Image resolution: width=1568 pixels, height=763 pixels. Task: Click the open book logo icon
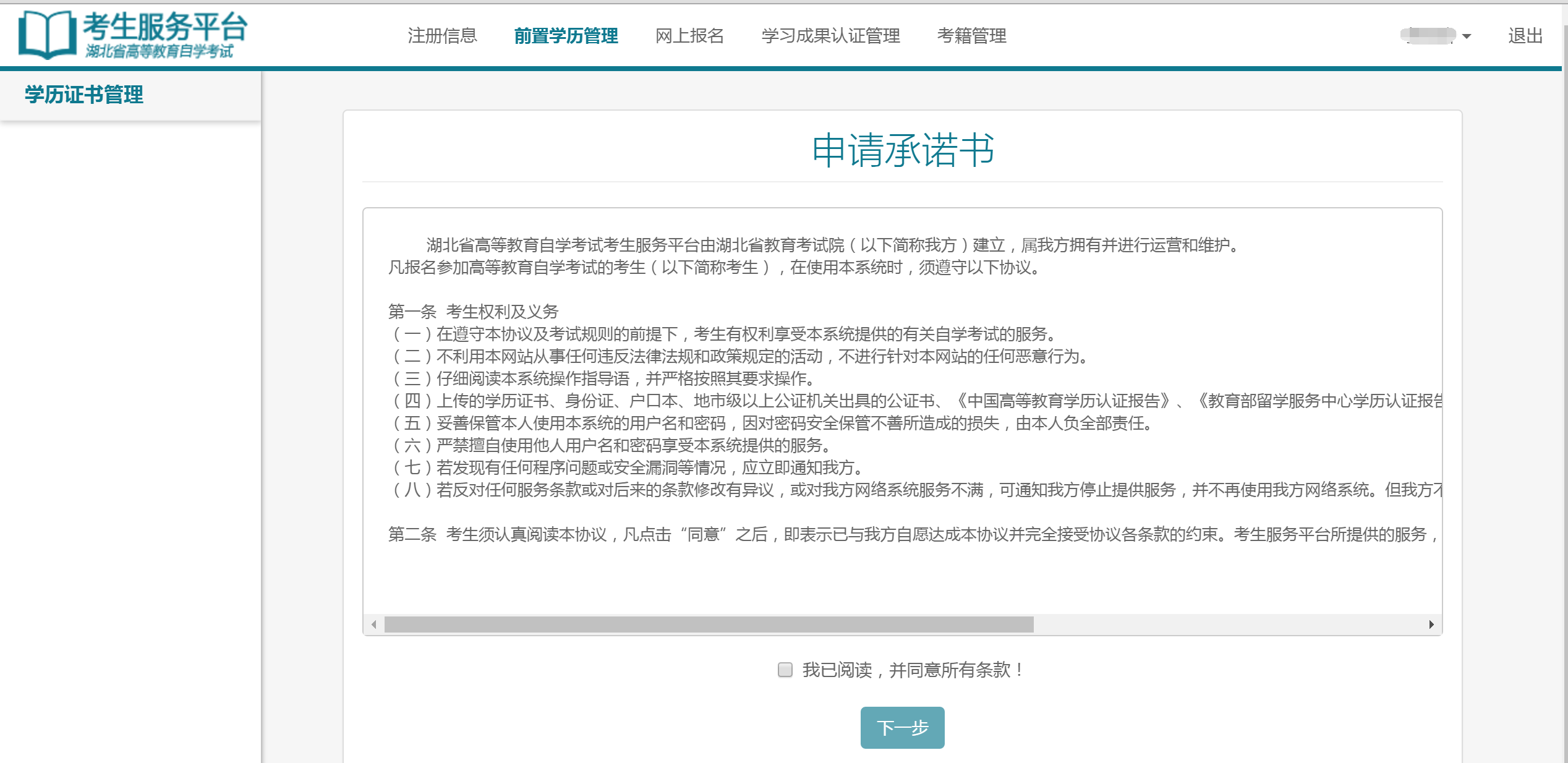pos(47,35)
